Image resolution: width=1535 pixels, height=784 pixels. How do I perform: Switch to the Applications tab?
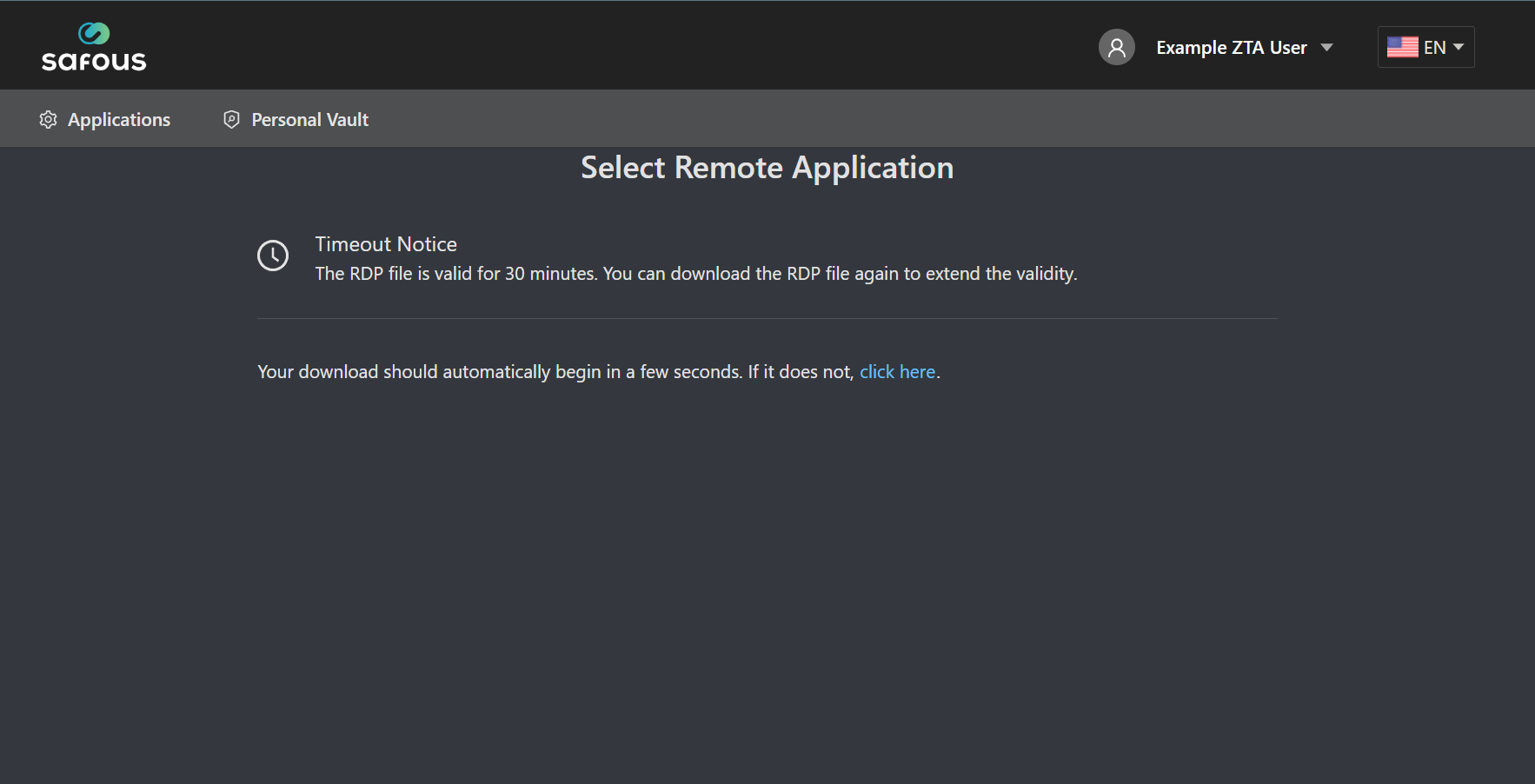coord(104,119)
